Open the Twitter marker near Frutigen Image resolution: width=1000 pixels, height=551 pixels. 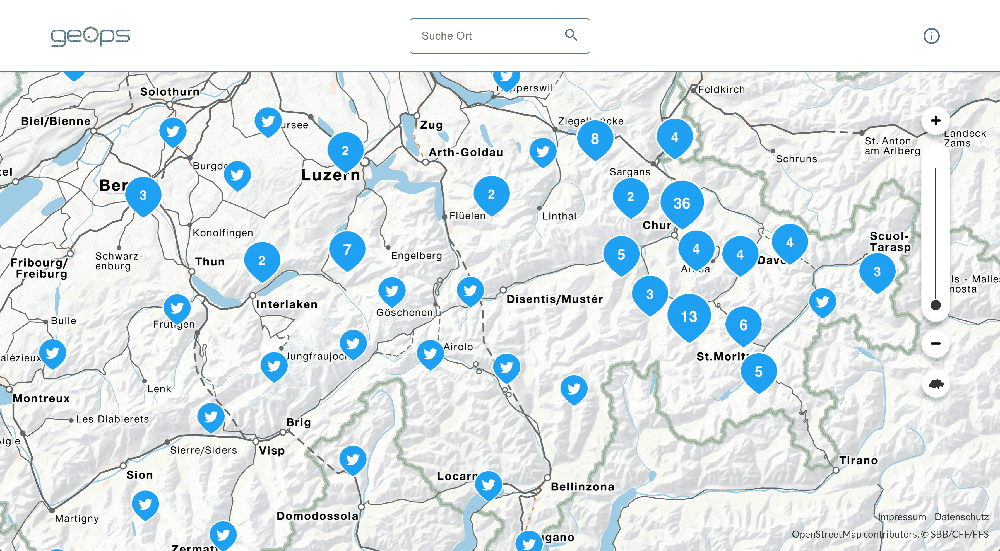[177, 307]
